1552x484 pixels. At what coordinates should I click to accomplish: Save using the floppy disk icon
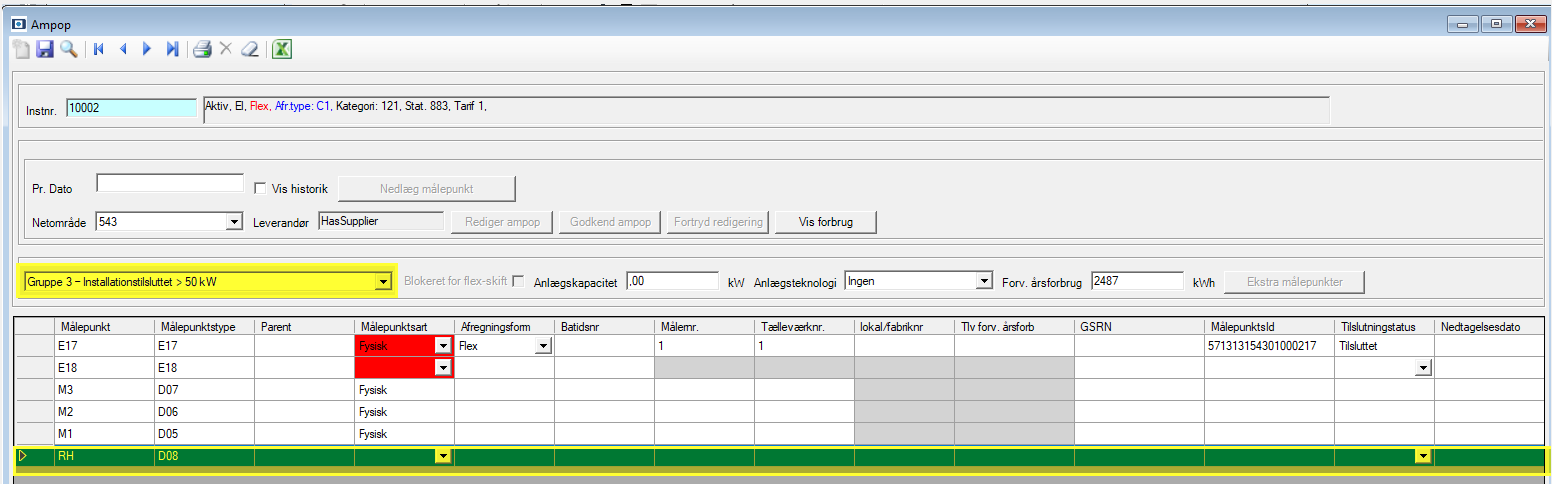[45, 49]
